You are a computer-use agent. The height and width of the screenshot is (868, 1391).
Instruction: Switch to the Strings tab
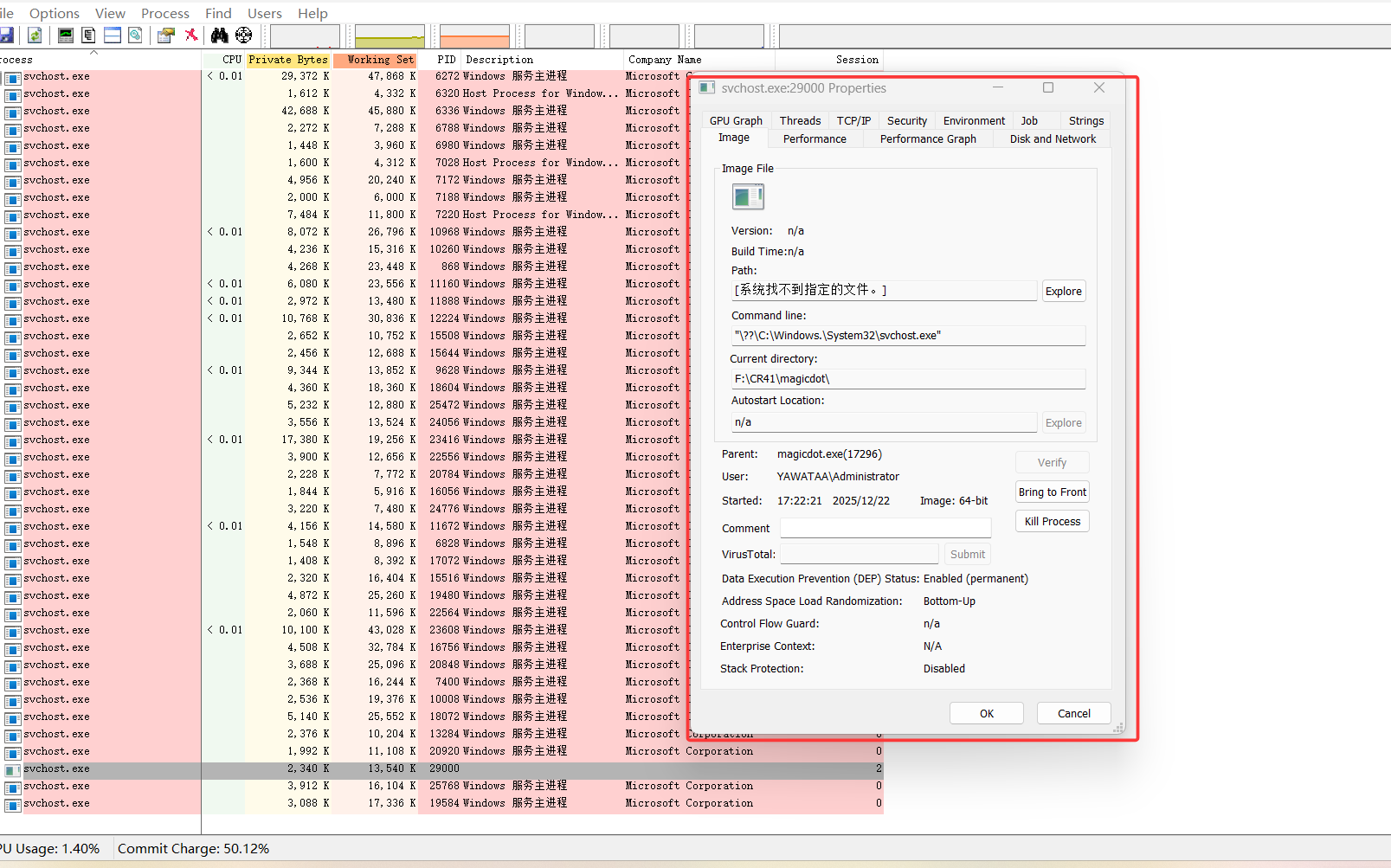(x=1086, y=120)
